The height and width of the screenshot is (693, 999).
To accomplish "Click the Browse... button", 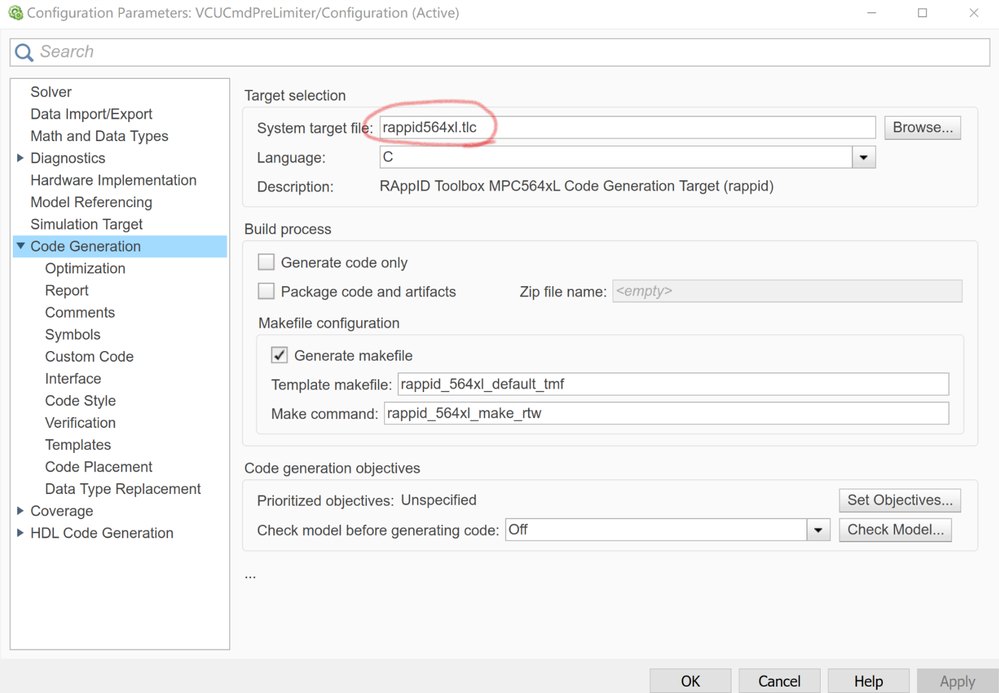I will 923,127.
